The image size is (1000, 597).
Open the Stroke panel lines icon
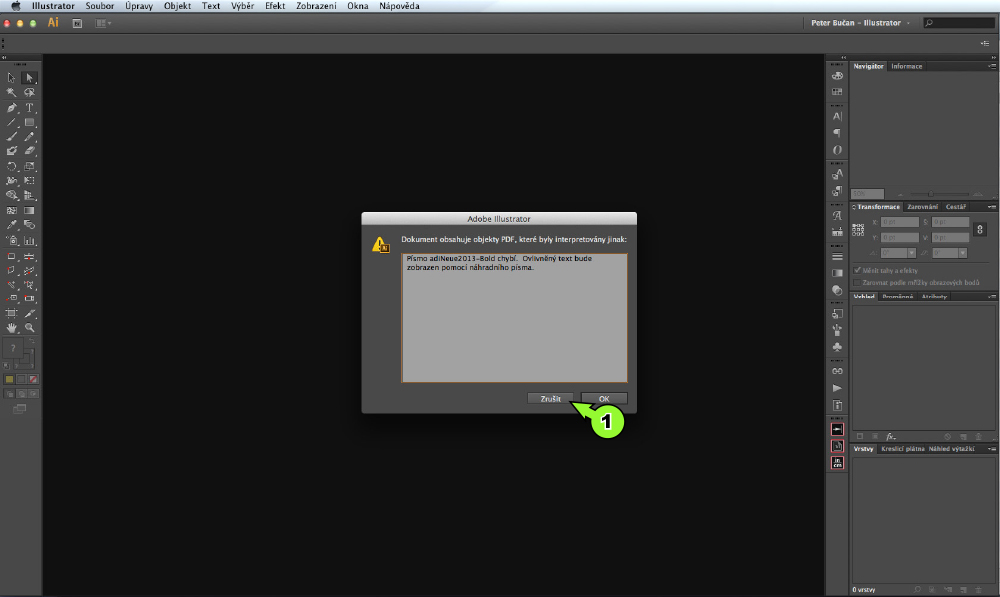[x=837, y=256]
